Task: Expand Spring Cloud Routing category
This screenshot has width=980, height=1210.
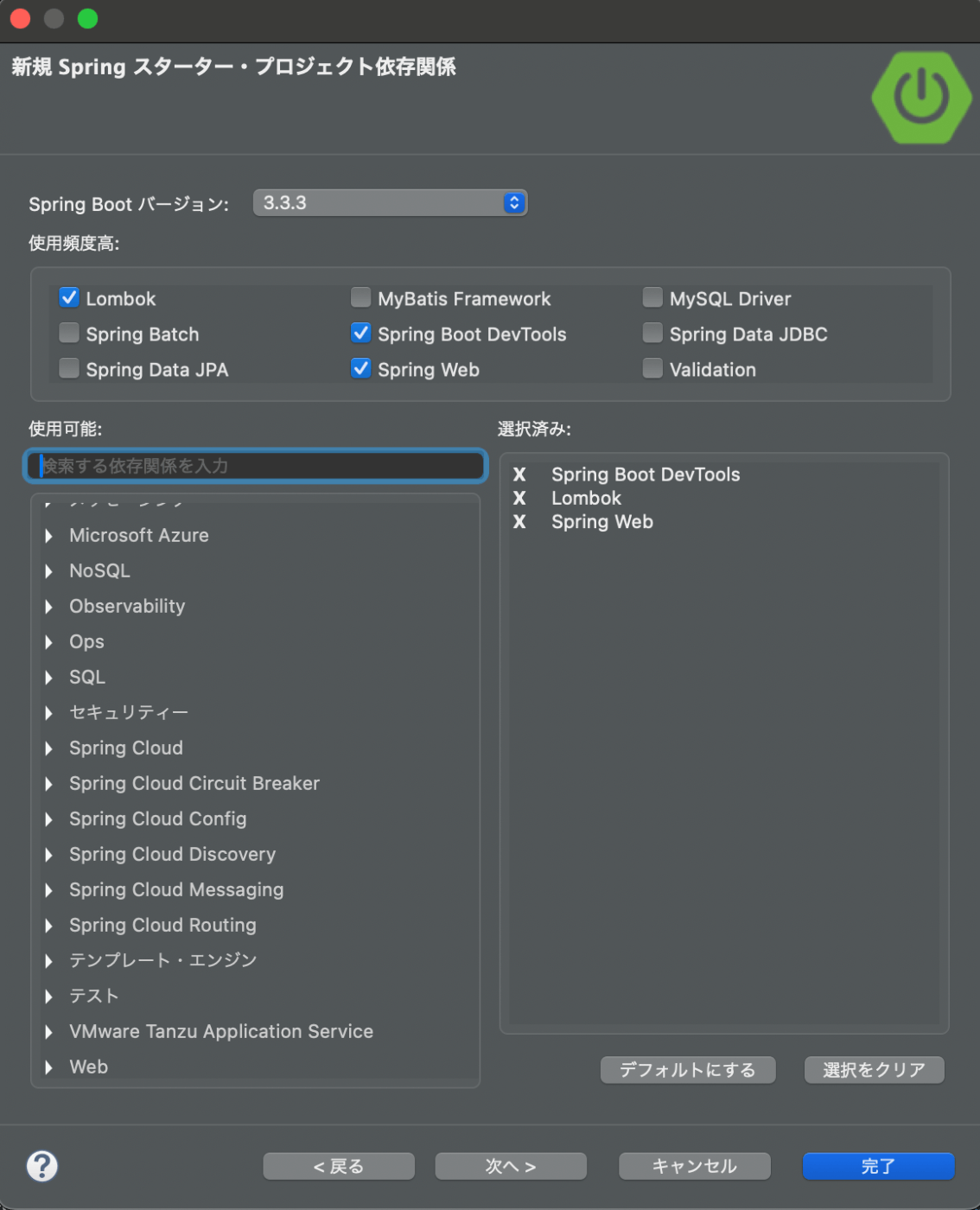Action: click(49, 926)
